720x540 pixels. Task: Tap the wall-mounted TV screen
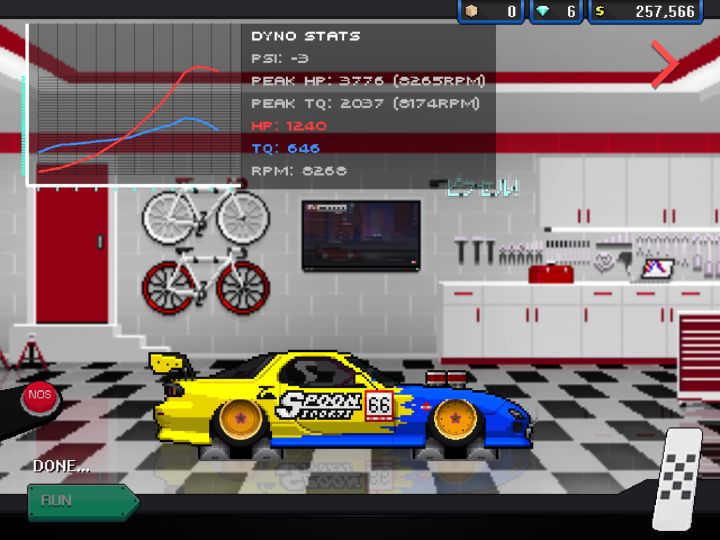click(x=361, y=235)
